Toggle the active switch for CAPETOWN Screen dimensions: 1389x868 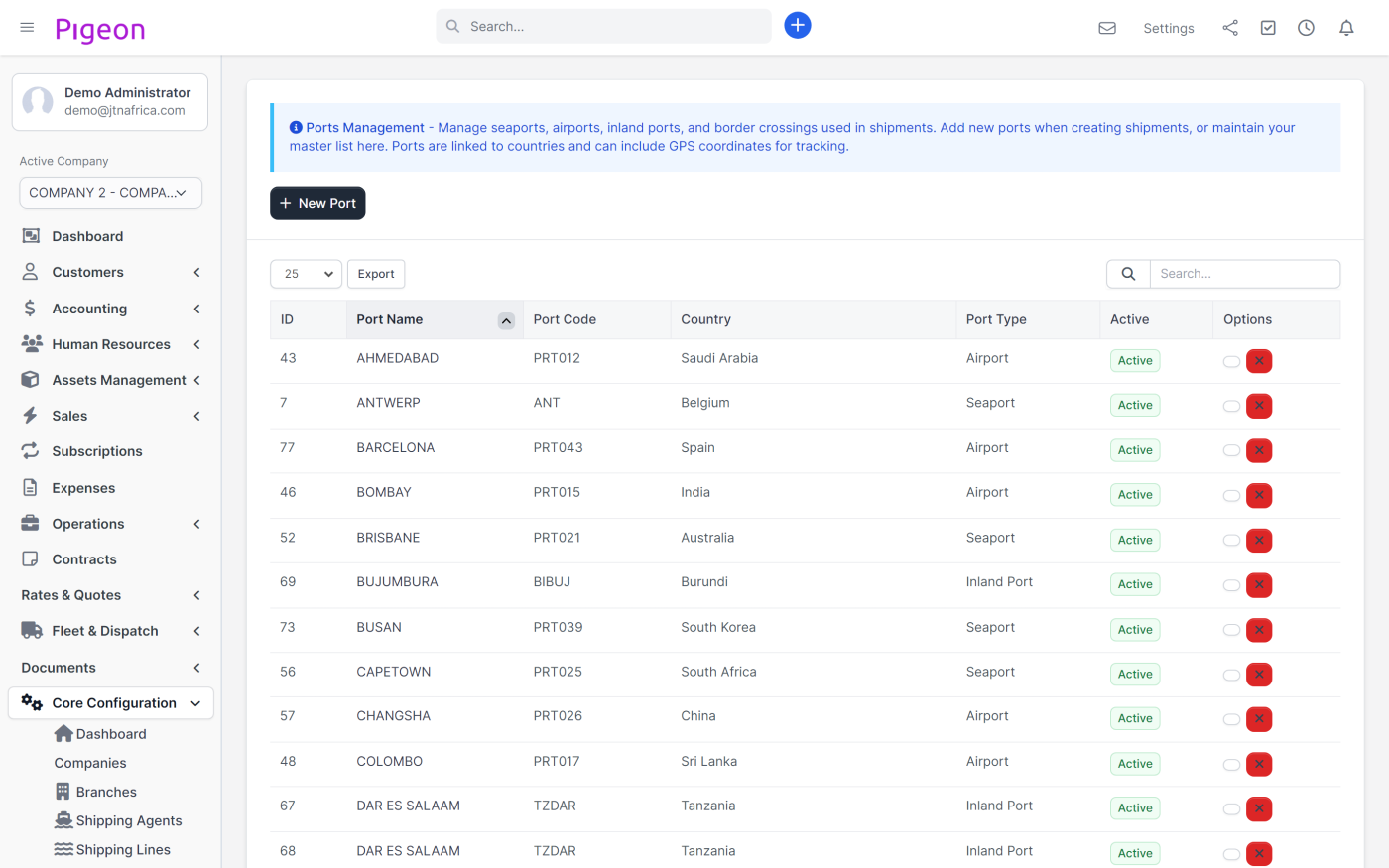(x=1231, y=676)
